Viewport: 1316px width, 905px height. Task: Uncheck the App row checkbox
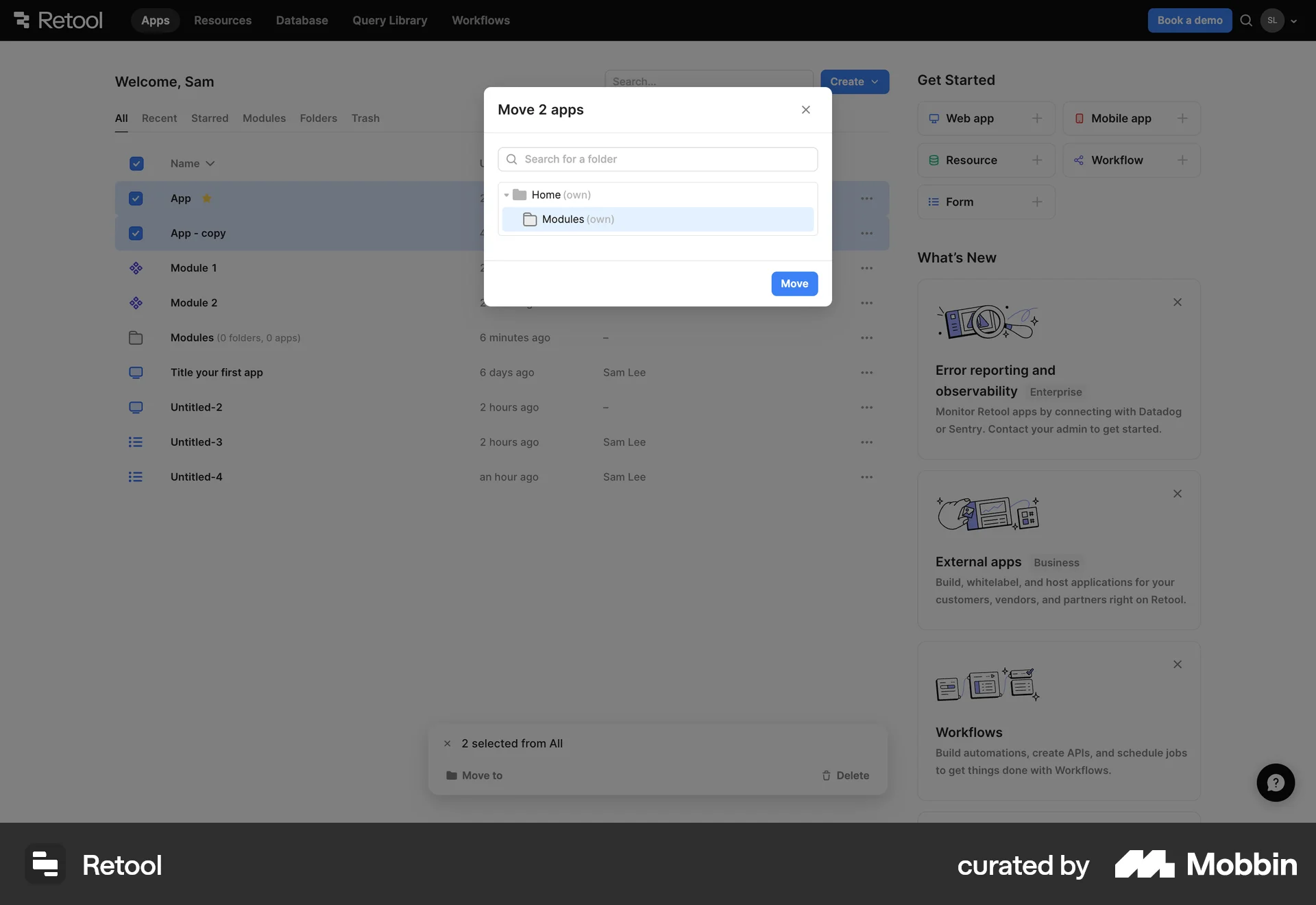click(136, 199)
